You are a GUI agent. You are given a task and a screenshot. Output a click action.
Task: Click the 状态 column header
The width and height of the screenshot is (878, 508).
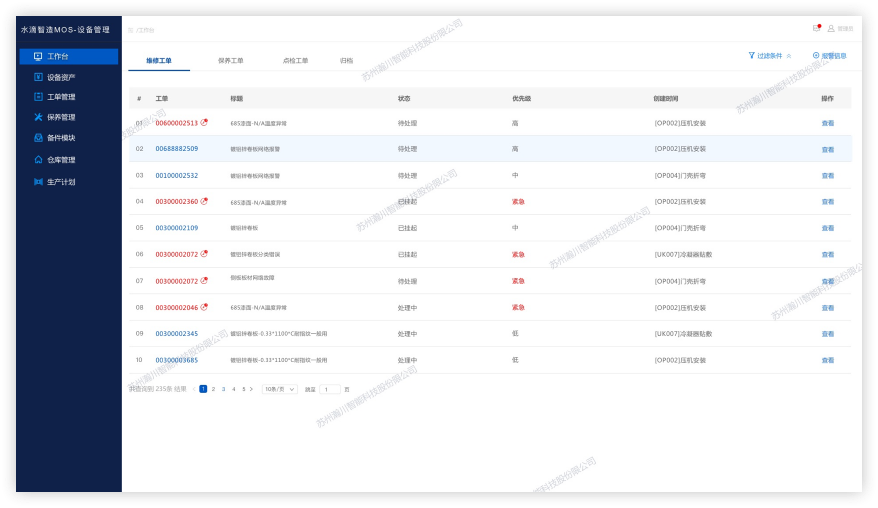click(x=404, y=99)
